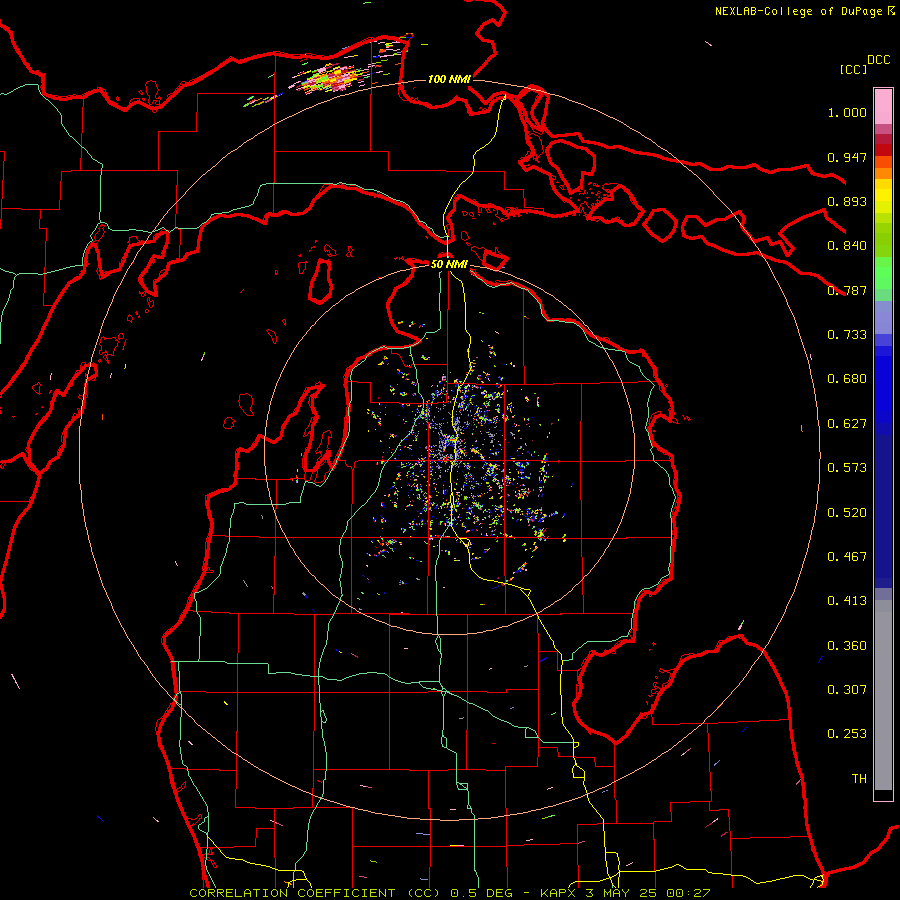
Task: Pick the pink segment of the color scale
Action: point(883,107)
